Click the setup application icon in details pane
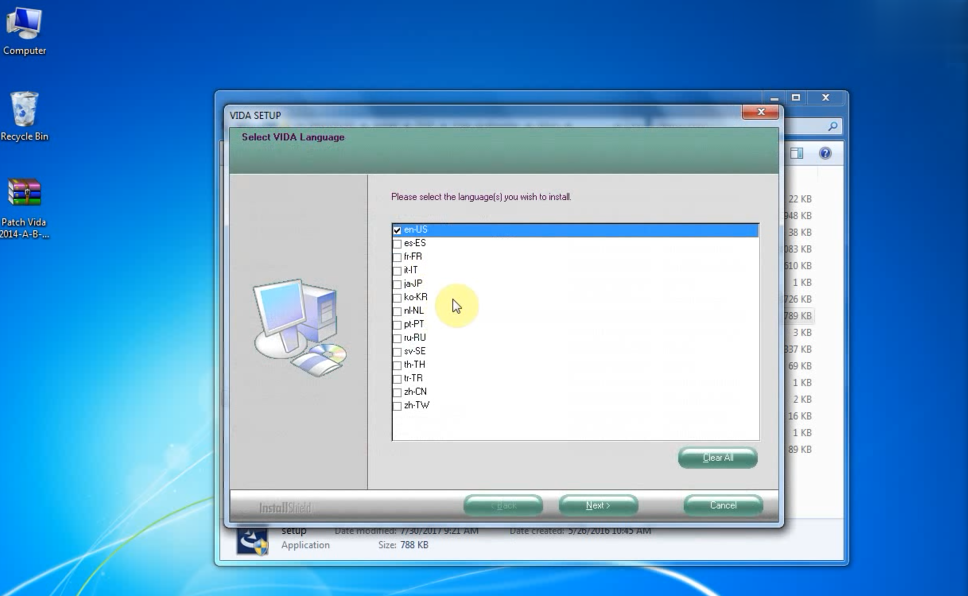Screen dimensions: 968x596 252,540
